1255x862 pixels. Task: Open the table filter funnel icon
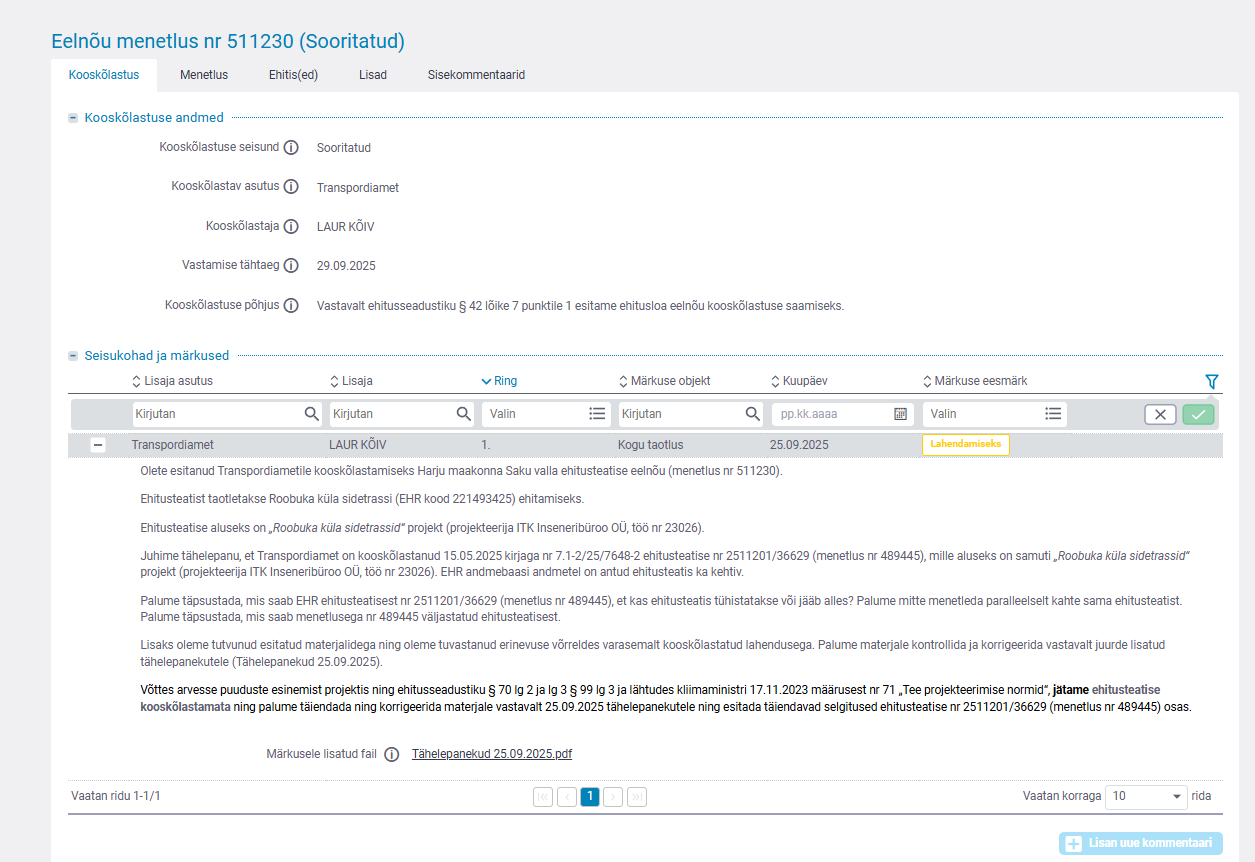click(1212, 381)
